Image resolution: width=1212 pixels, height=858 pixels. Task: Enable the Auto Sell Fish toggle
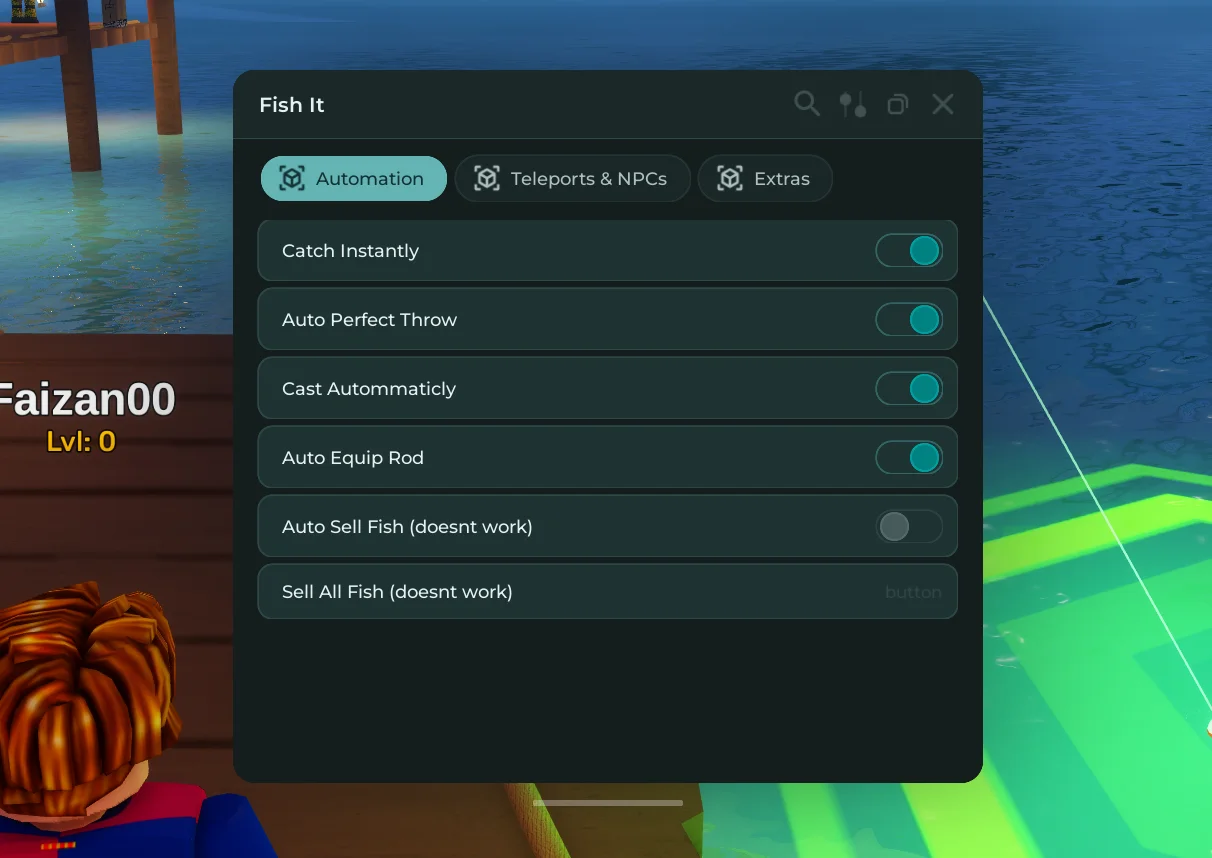pyautogui.click(x=909, y=527)
